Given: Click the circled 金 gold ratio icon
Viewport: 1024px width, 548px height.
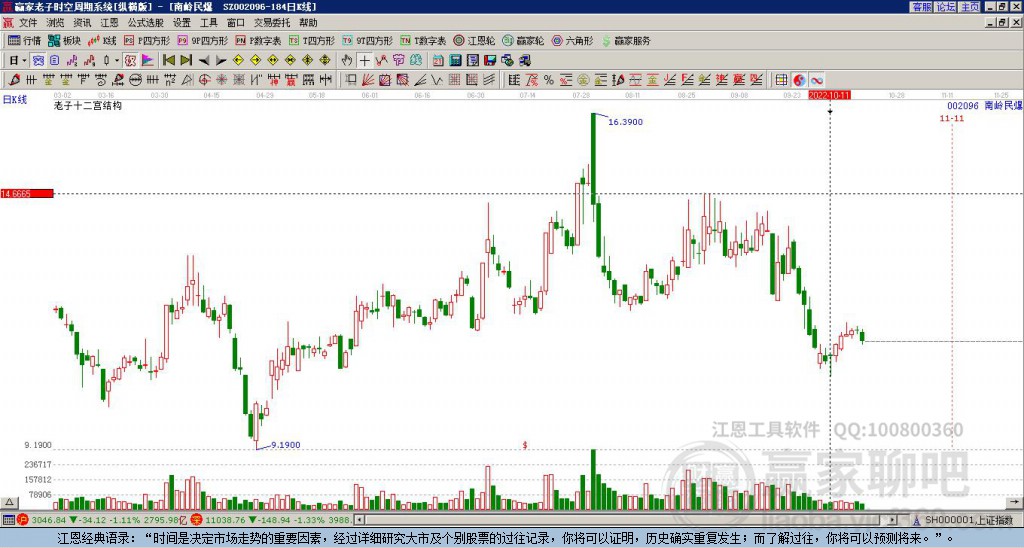Looking at the screenshot, I should 583,80.
